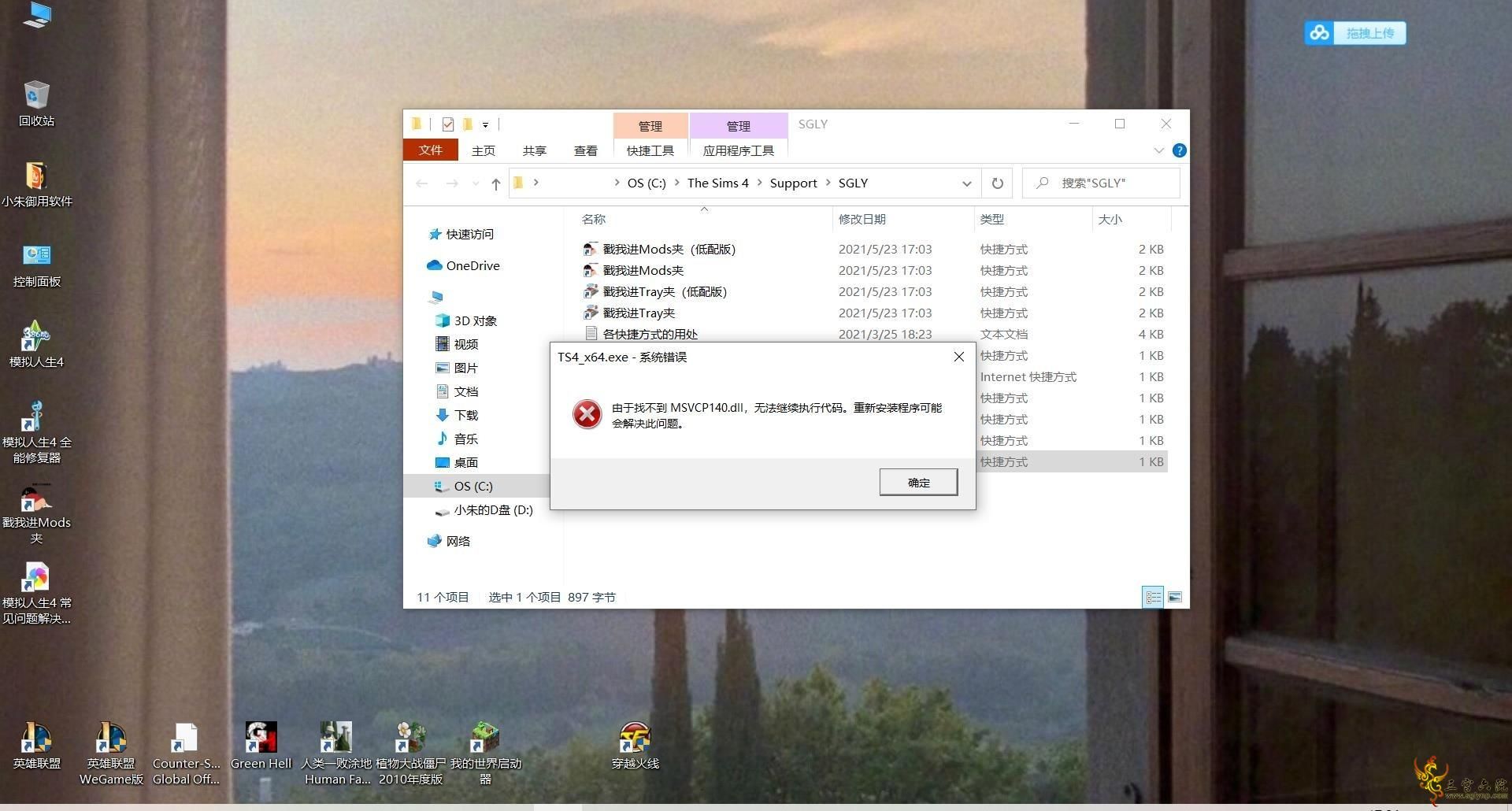Open the 小朱御用软件 desktop folder
The width and height of the screenshot is (1512, 811).
coord(36,184)
